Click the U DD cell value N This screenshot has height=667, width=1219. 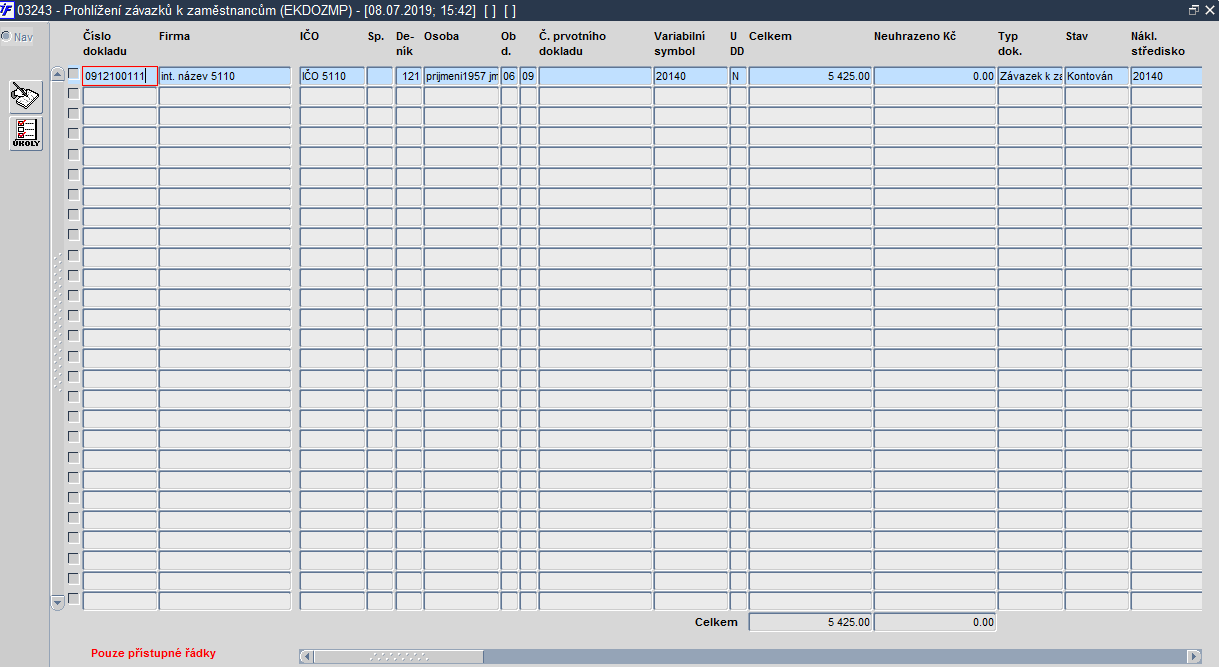[739, 75]
